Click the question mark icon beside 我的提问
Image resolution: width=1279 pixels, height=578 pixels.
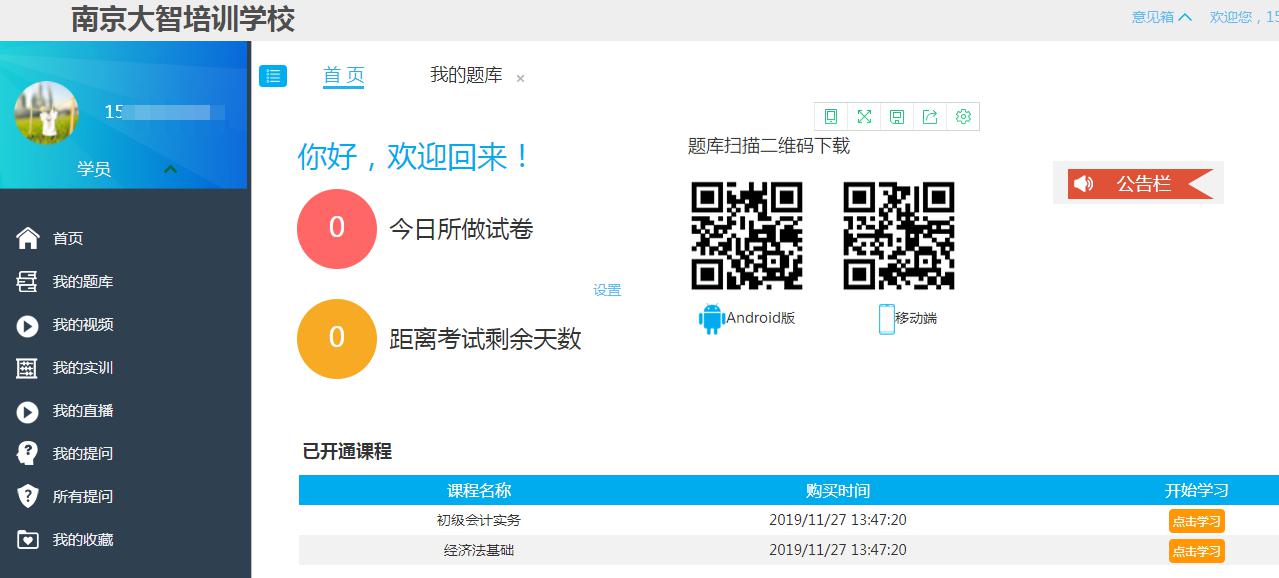tap(27, 454)
